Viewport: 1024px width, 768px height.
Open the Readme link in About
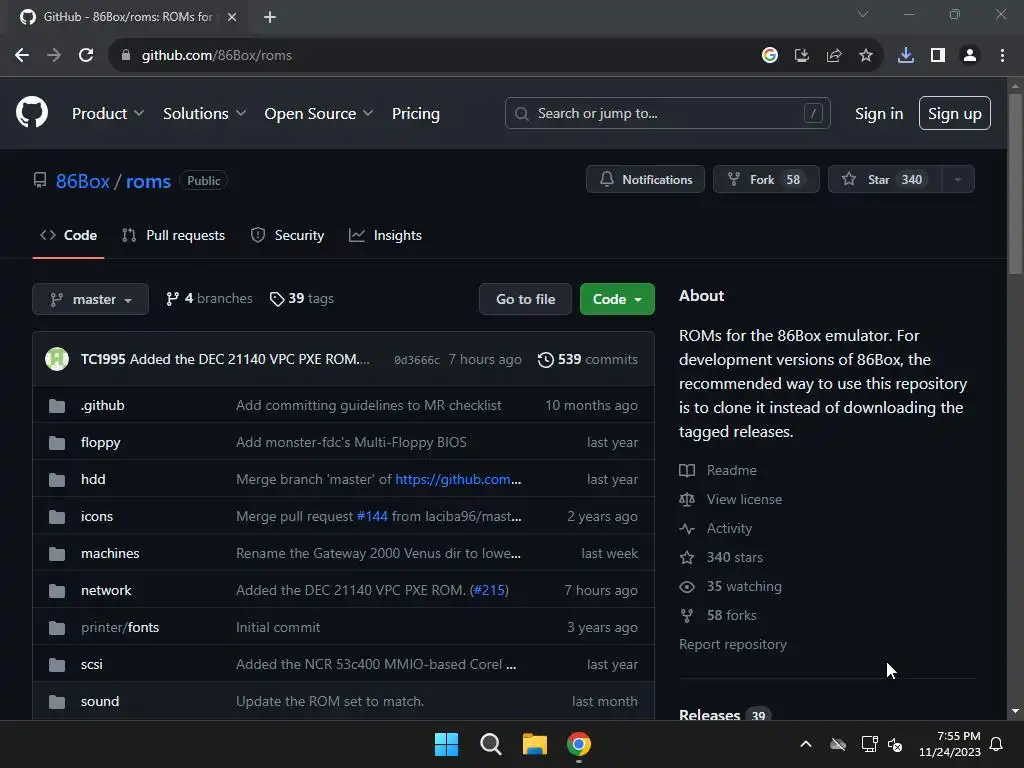(x=731, y=470)
